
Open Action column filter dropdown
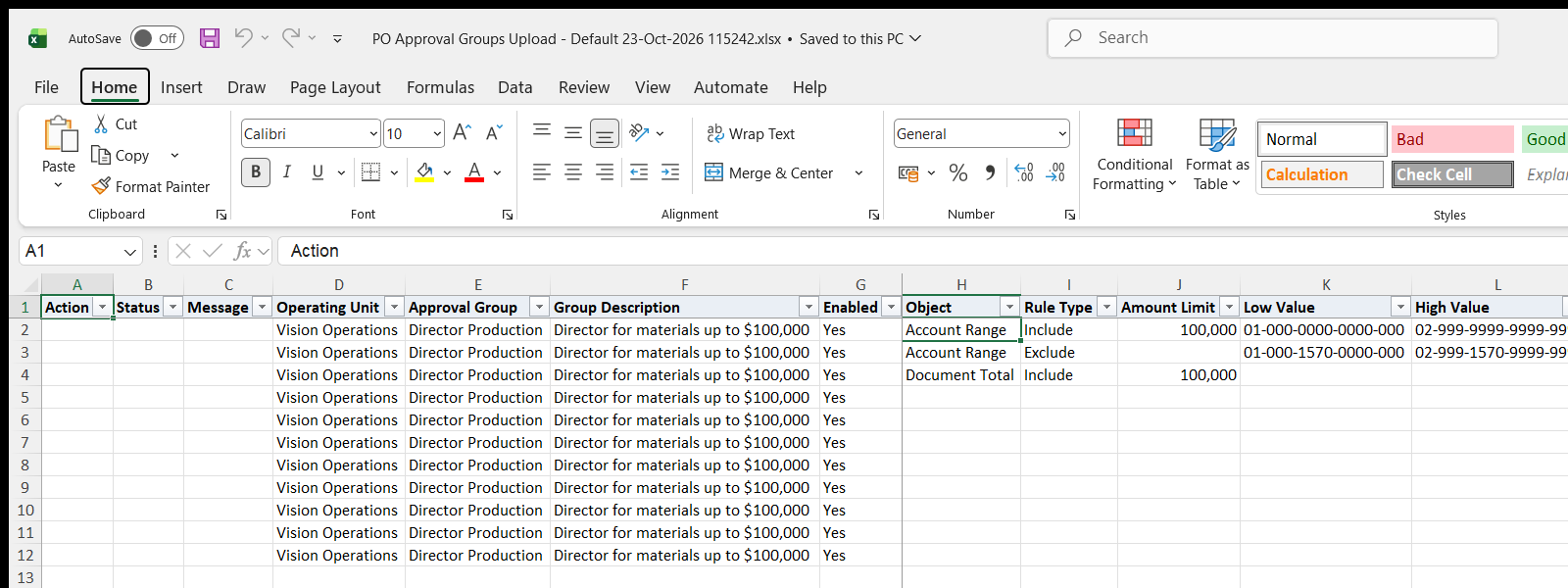pyautogui.click(x=102, y=307)
